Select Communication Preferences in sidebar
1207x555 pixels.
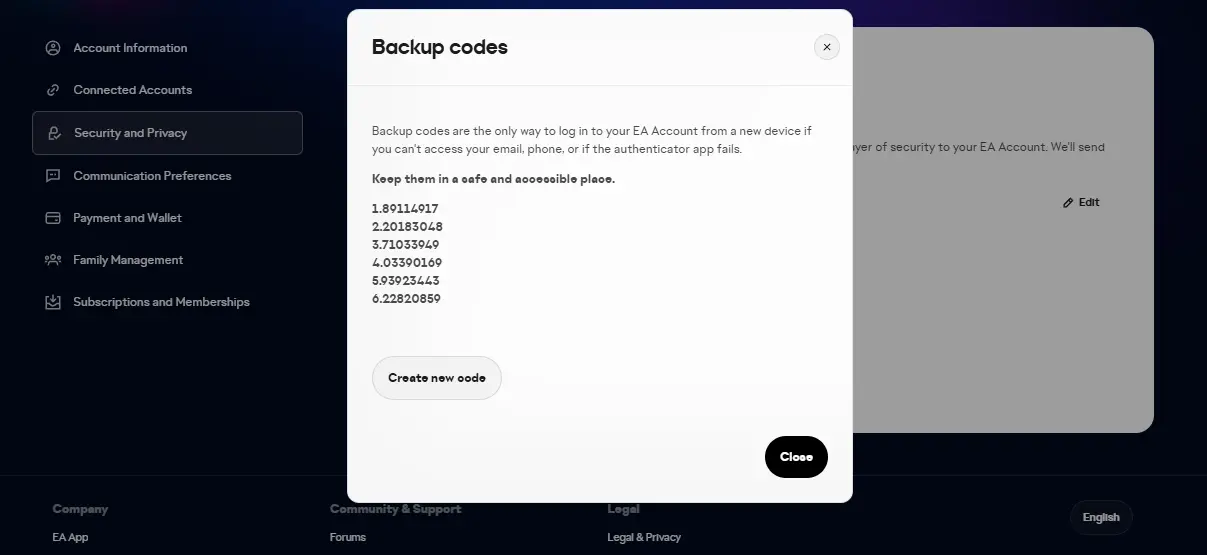tap(152, 176)
